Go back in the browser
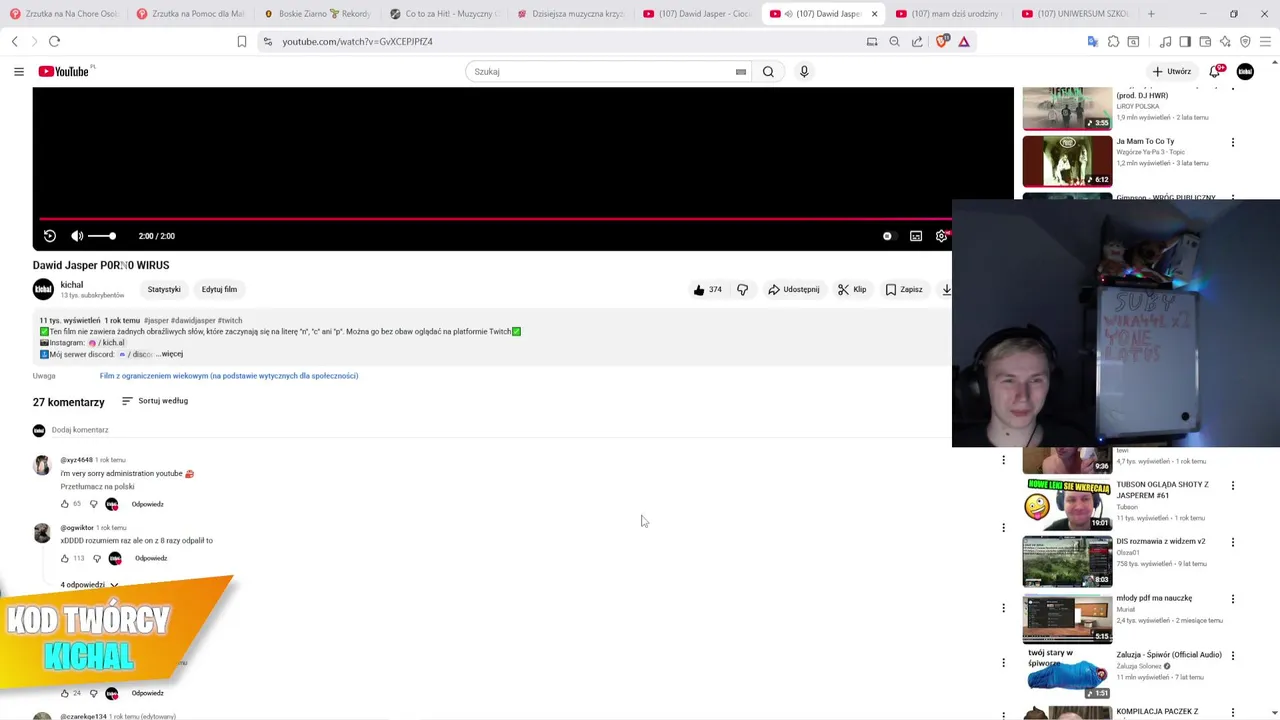The width and height of the screenshot is (1280, 720). tap(15, 41)
